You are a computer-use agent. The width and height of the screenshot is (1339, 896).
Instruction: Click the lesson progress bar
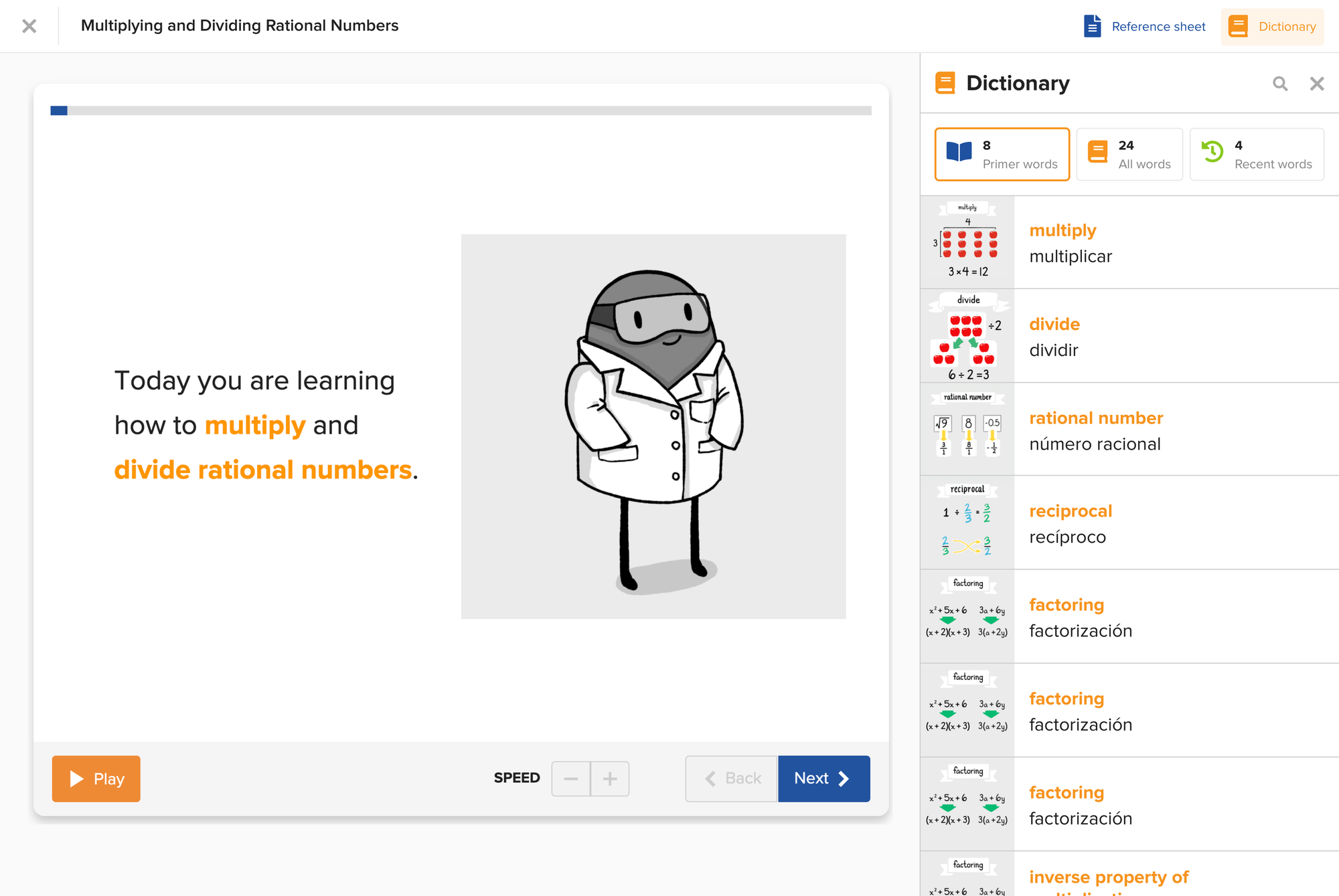461,110
